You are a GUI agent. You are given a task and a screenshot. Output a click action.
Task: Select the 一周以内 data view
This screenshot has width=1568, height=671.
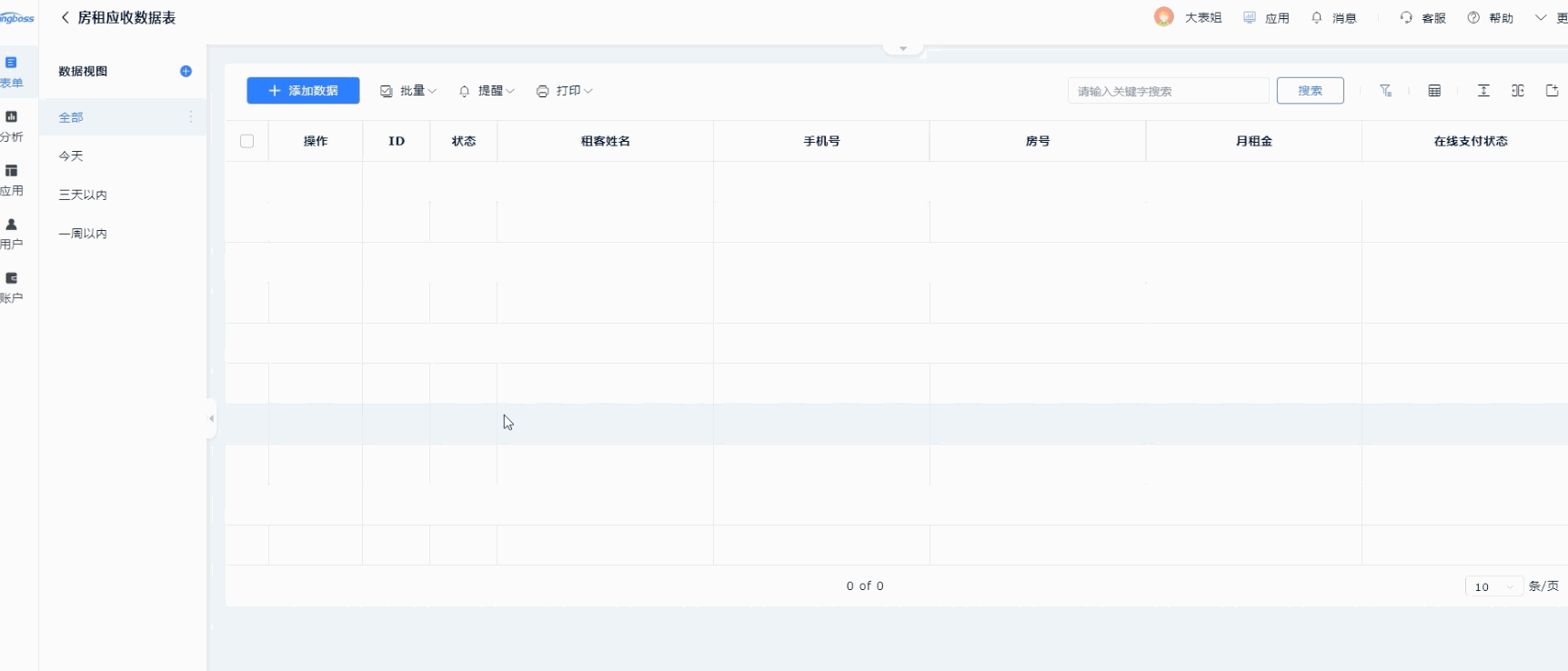(x=83, y=234)
